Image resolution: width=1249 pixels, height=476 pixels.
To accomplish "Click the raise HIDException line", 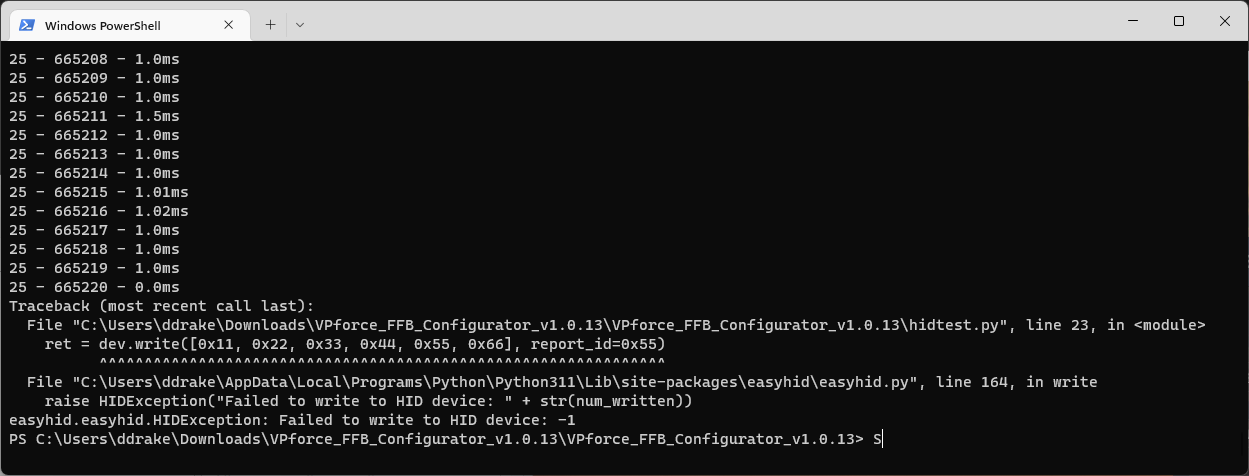I will pyautogui.click(x=369, y=401).
